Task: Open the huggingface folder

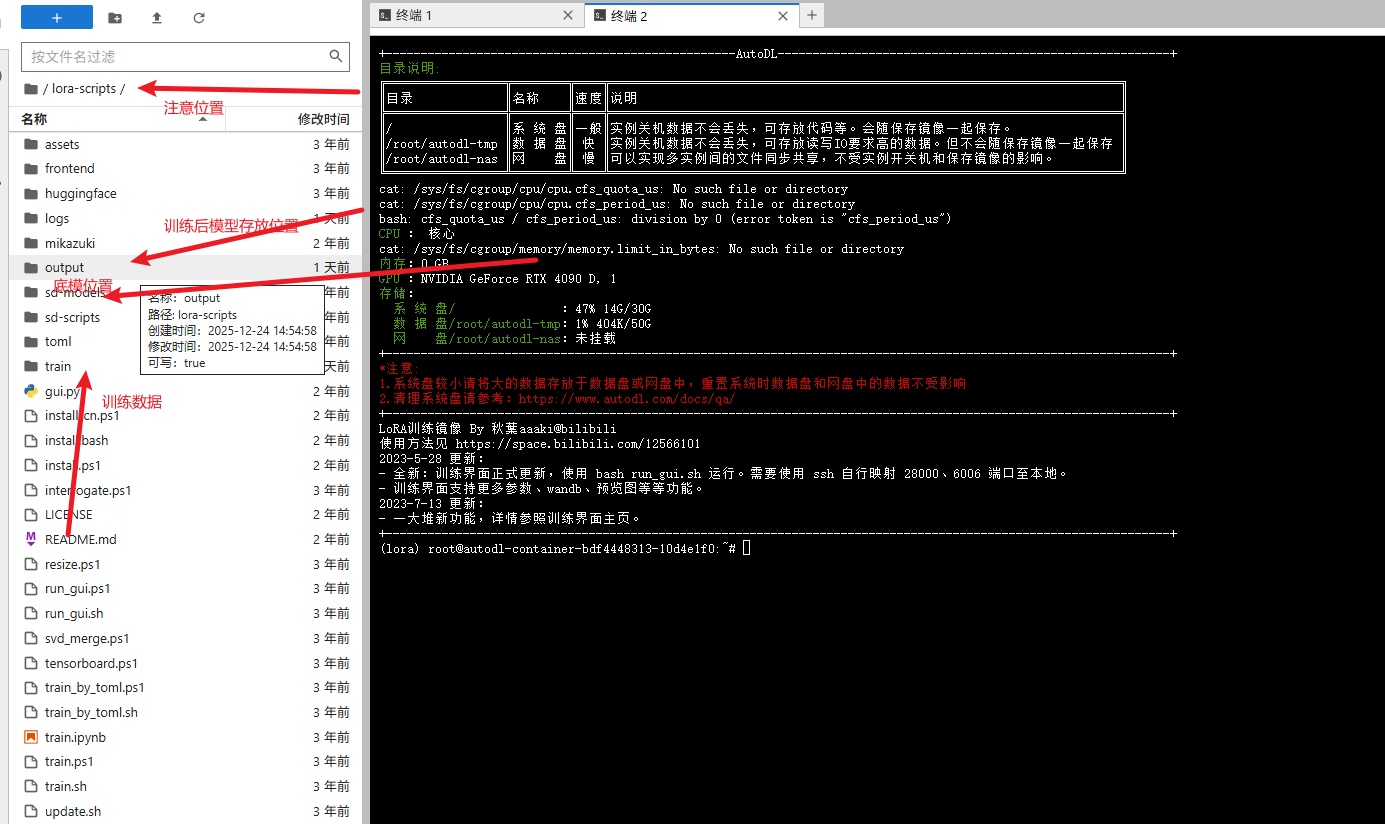Action: [80, 193]
